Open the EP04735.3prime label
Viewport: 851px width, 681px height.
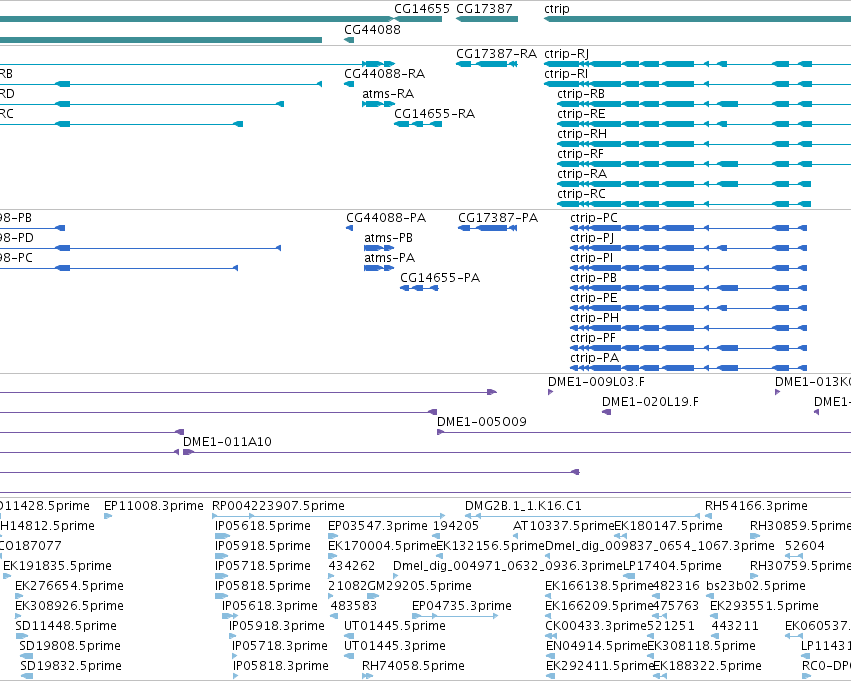(x=461, y=607)
